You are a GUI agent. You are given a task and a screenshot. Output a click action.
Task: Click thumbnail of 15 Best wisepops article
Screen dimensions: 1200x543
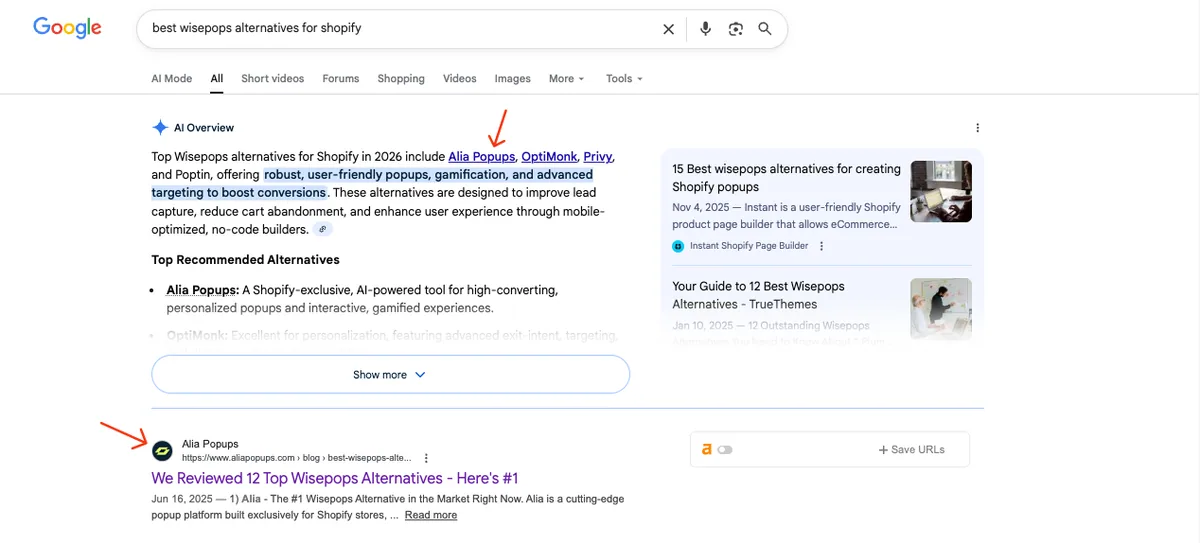(x=941, y=191)
